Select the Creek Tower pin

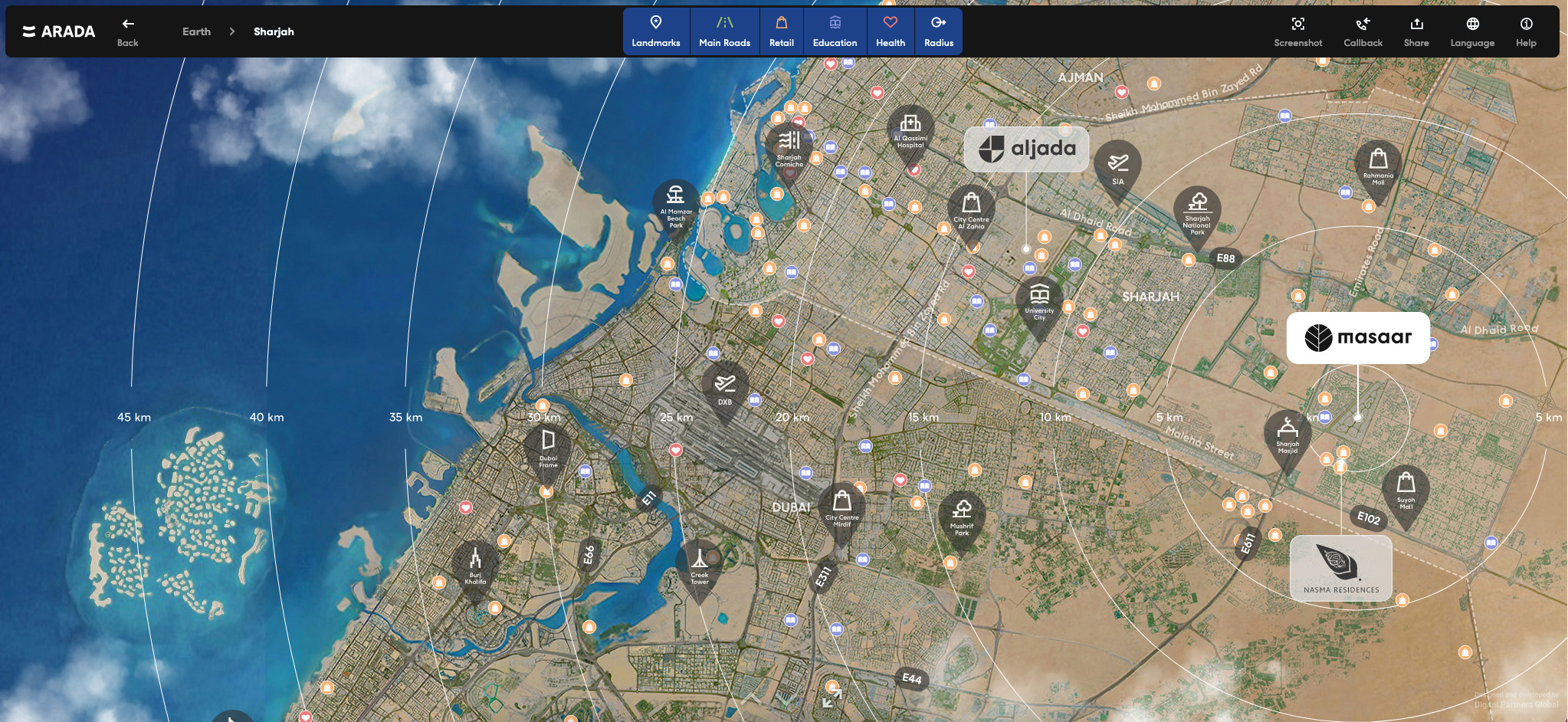(699, 567)
